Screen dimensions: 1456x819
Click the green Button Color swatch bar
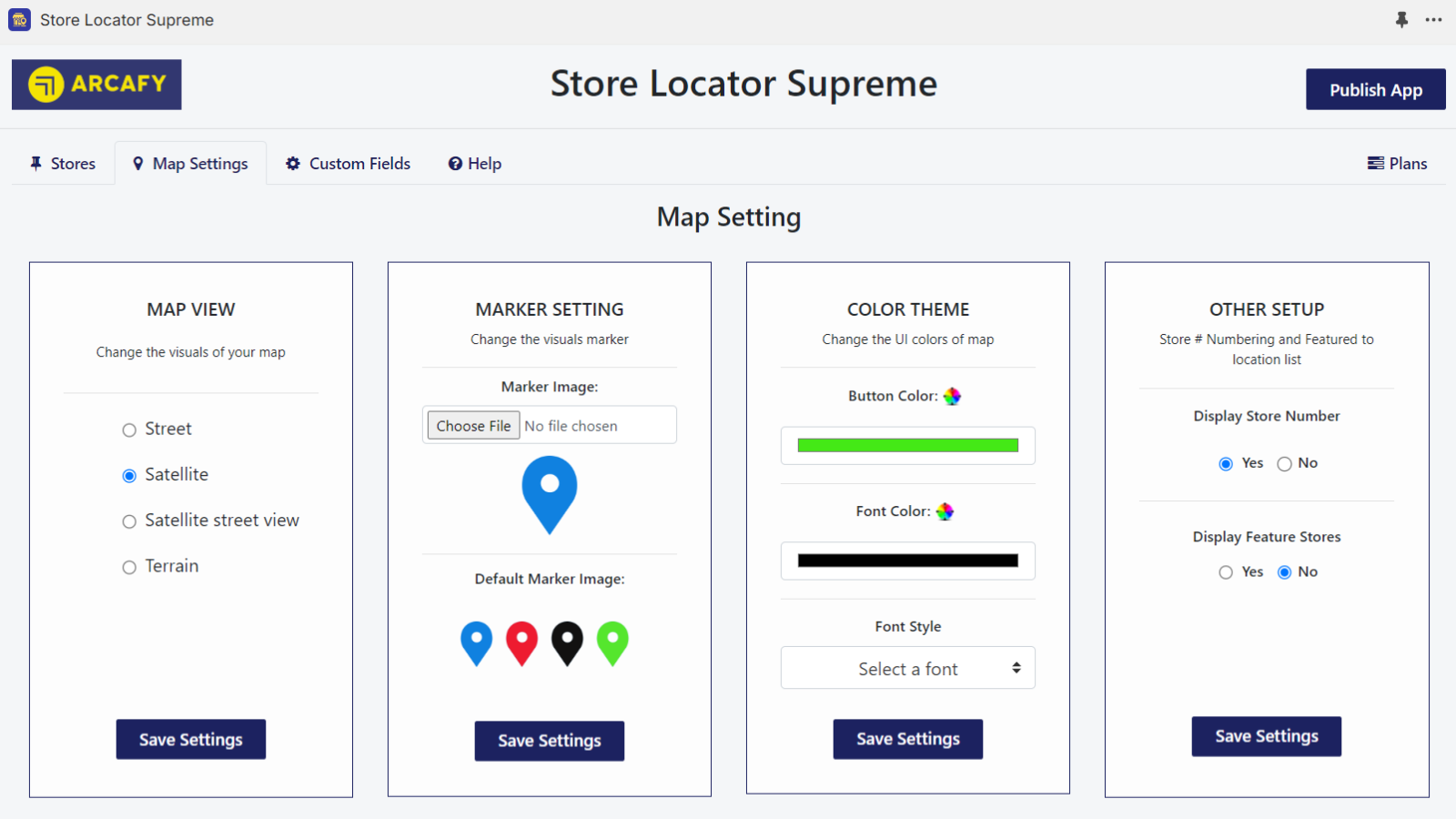pos(907,445)
